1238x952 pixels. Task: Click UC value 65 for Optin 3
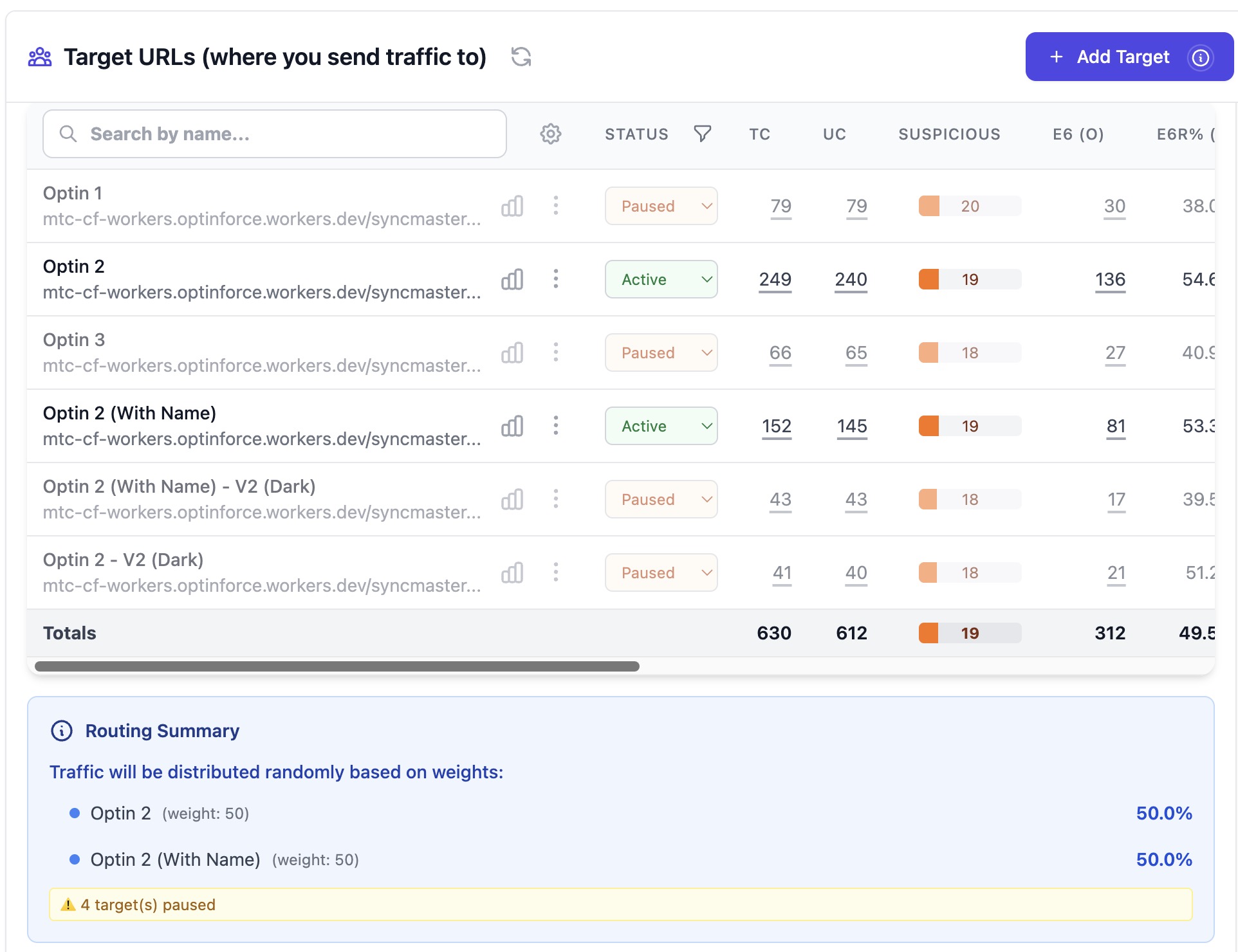(x=856, y=353)
